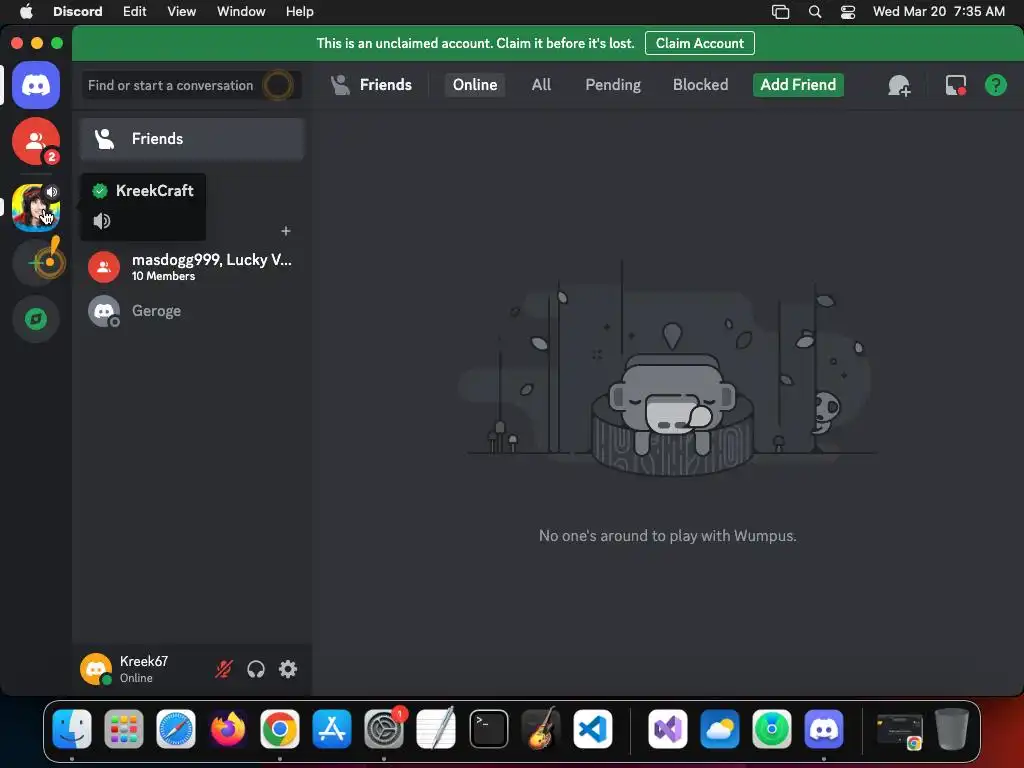This screenshot has width=1024, height=768.
Task: Open the red group DM server icon with badge
Action: pos(36,142)
